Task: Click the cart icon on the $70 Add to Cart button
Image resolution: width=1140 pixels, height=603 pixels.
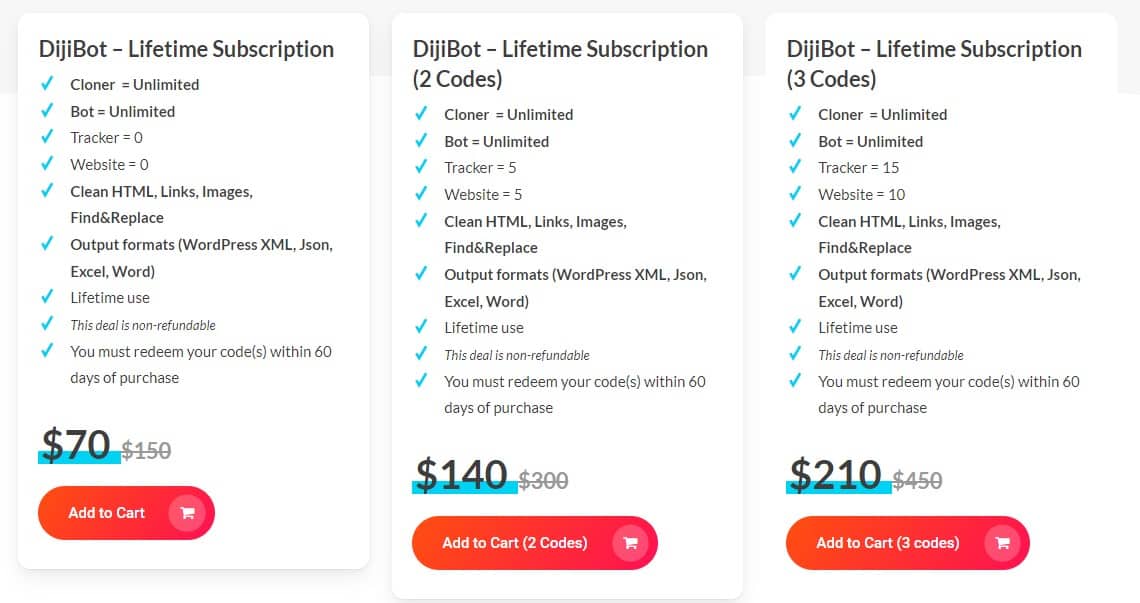Action: (x=188, y=512)
